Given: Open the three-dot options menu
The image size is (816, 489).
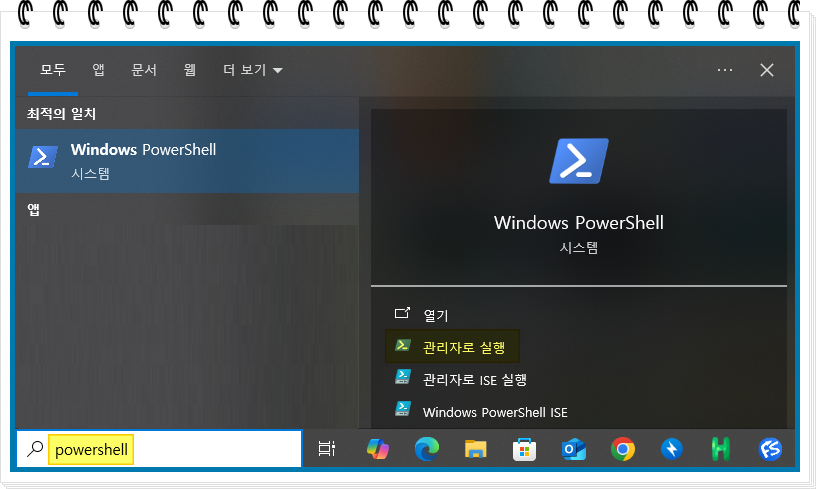Looking at the screenshot, I should [x=725, y=70].
